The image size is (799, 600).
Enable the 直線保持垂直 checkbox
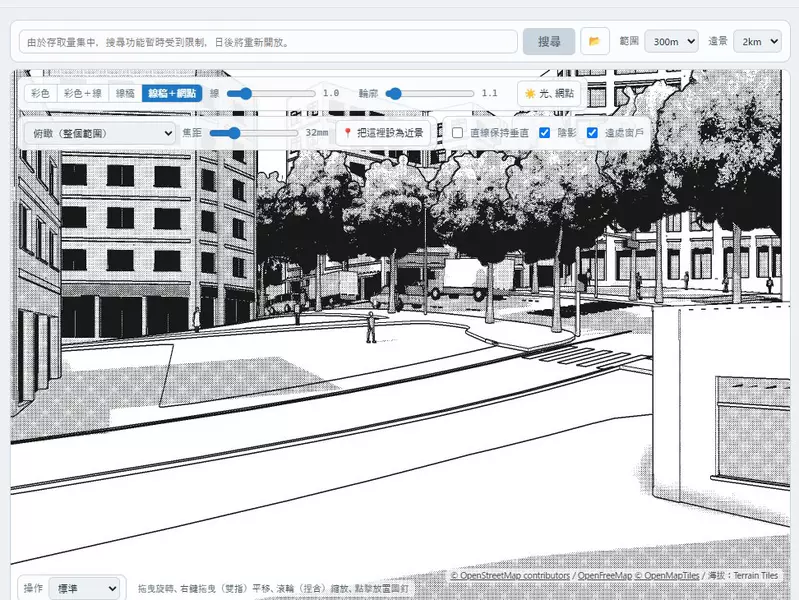pyautogui.click(x=458, y=133)
